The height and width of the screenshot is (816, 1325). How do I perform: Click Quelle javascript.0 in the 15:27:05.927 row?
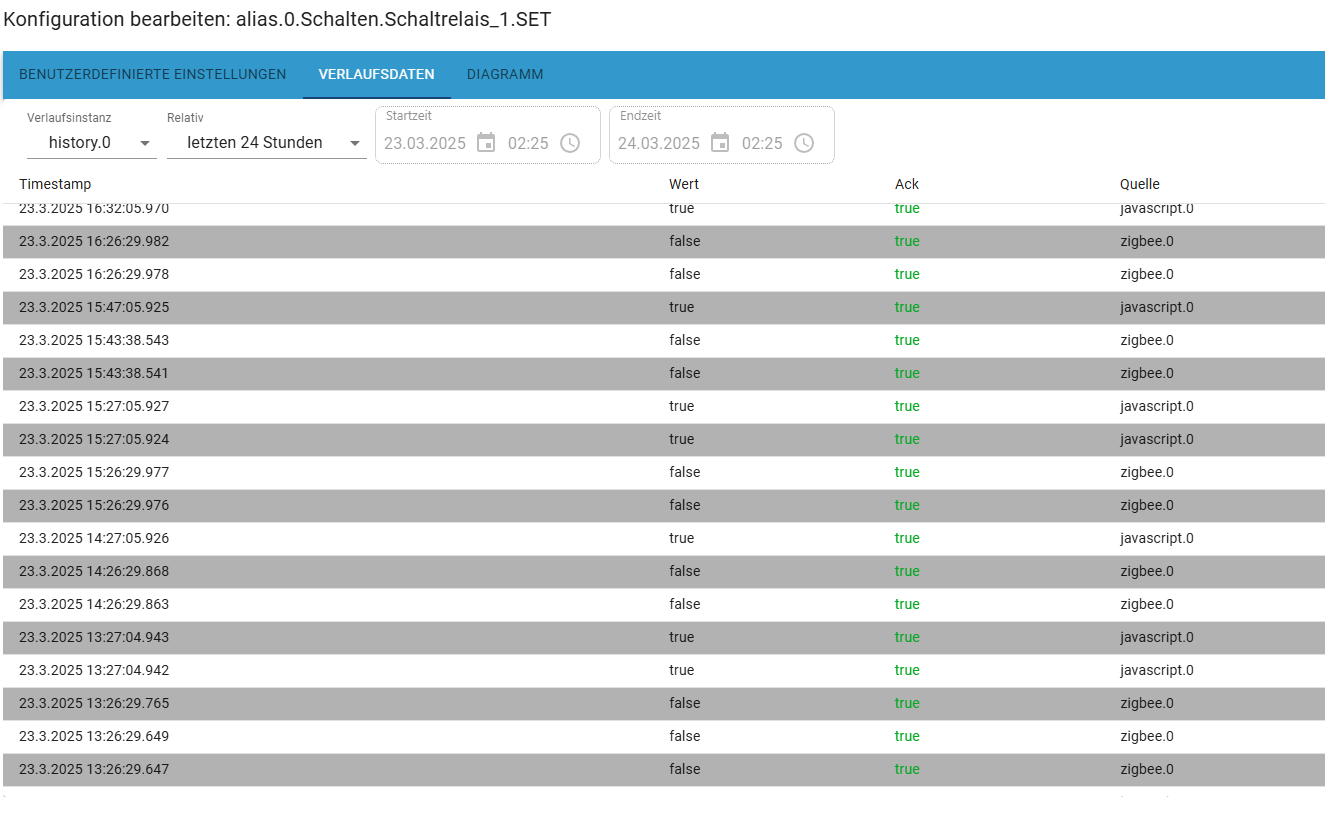click(x=1157, y=406)
